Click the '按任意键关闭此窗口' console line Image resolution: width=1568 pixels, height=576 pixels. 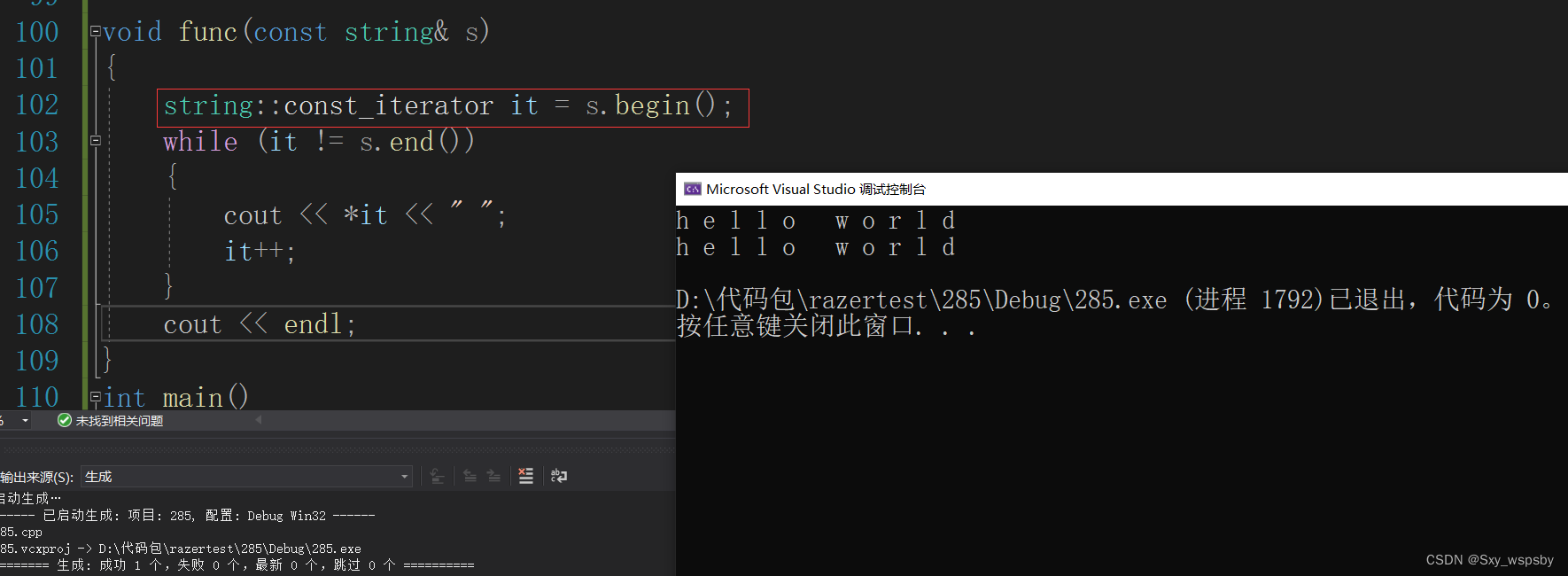tap(827, 327)
